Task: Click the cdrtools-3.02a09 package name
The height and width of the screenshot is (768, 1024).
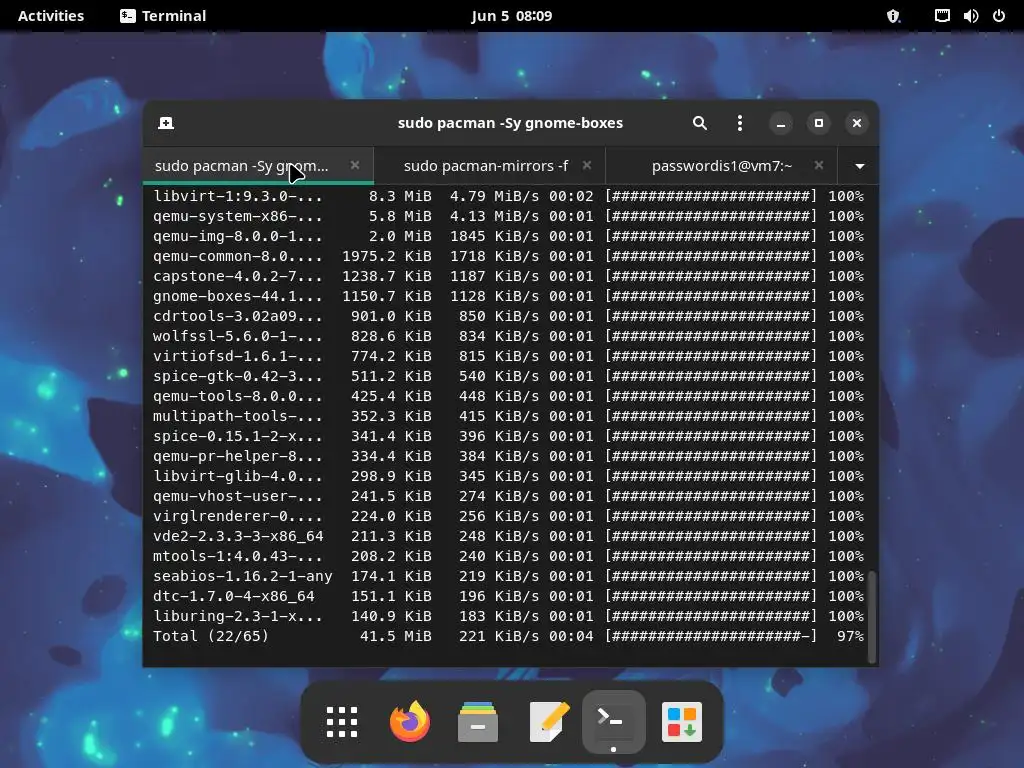Action: pyautogui.click(x=238, y=316)
